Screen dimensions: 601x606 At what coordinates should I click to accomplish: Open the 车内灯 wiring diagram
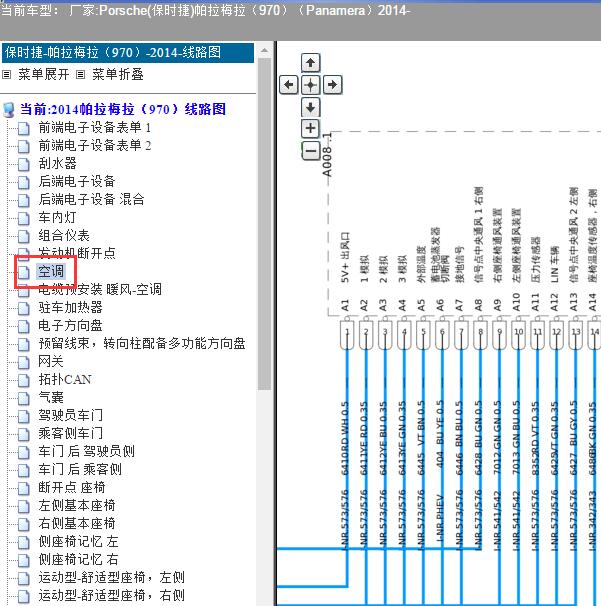tap(57, 218)
